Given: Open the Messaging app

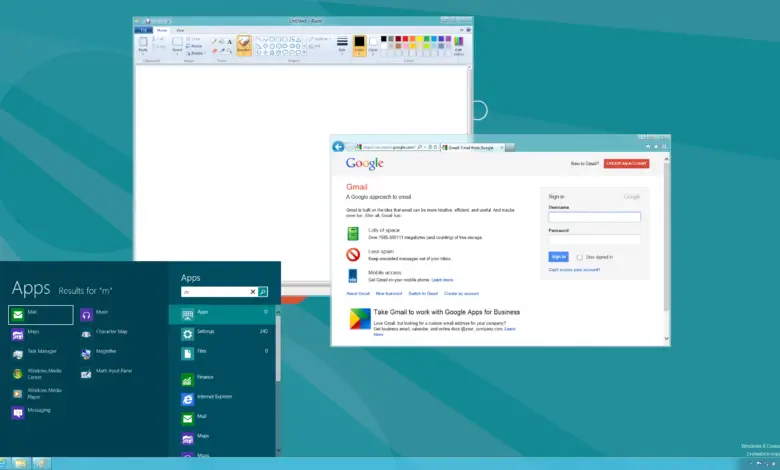Looking at the screenshot, I should tap(31, 413).
